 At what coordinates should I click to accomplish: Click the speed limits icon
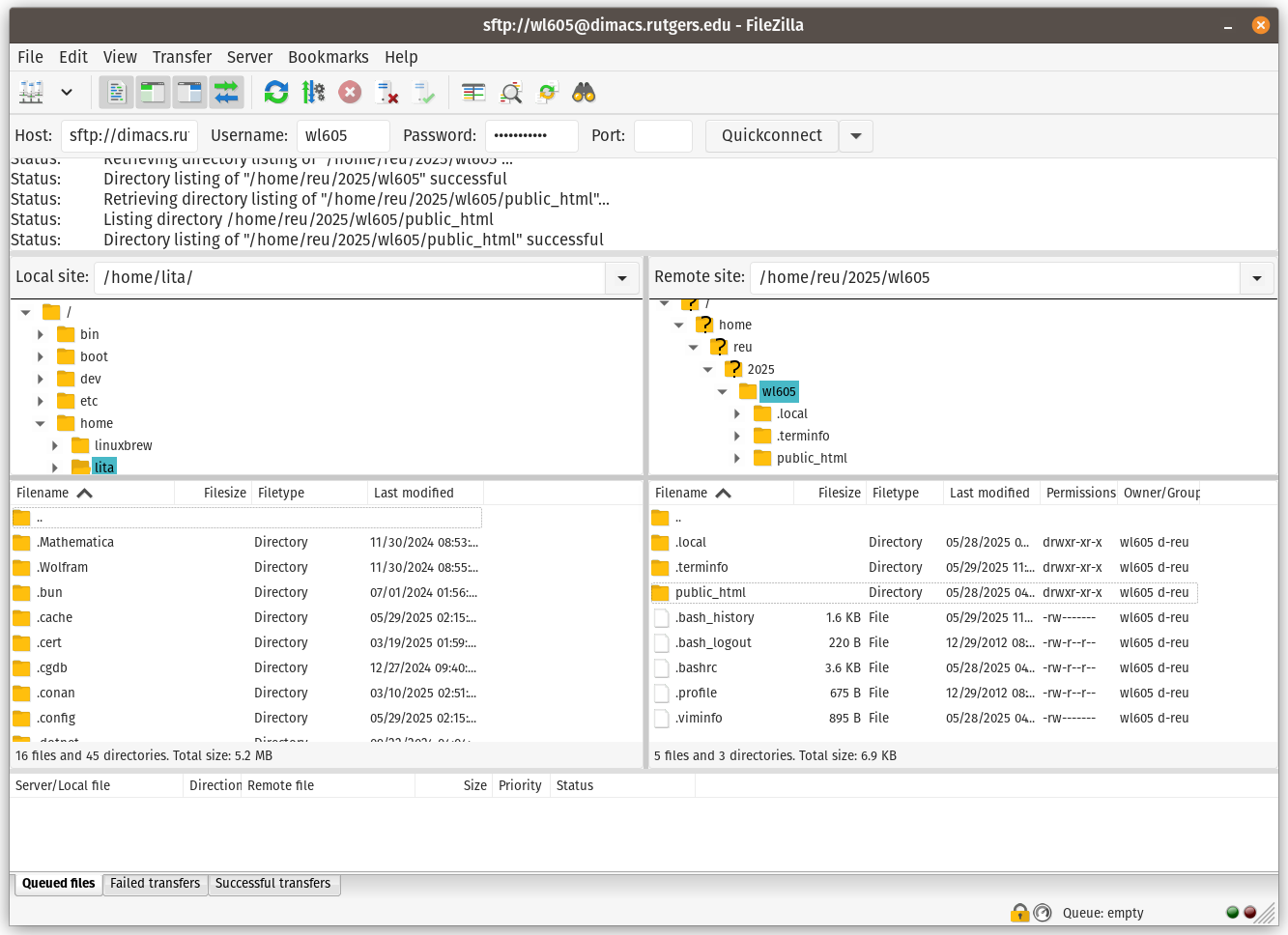pos(1043,912)
